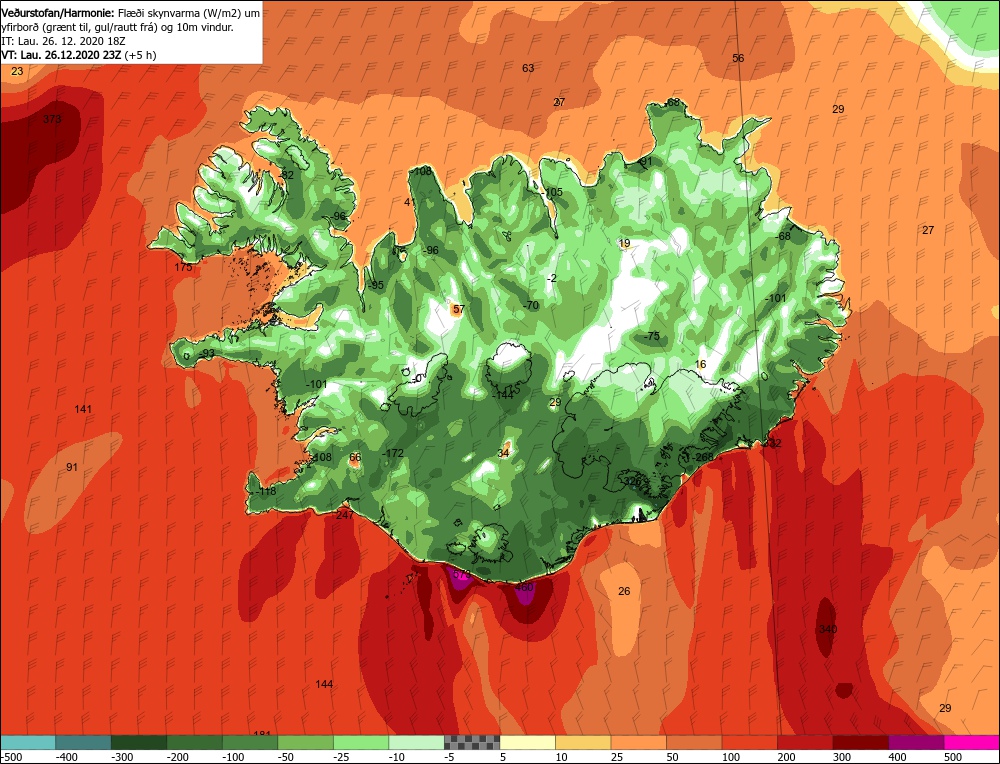This screenshot has width=1000, height=764.
Task: Click the legend label '500'
Action: click(x=953, y=757)
